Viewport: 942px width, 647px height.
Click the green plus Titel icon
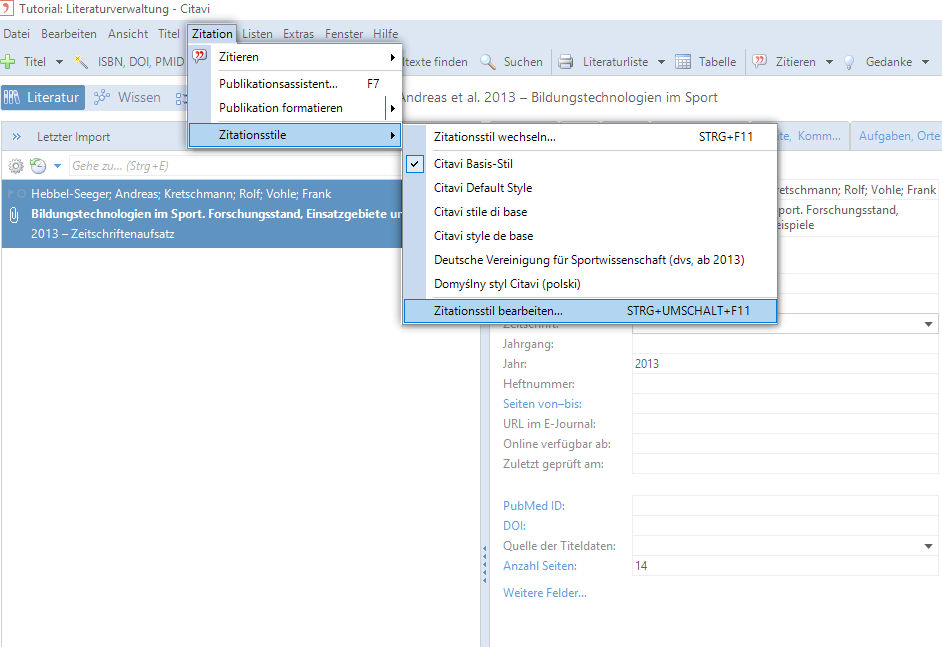pos(8,61)
